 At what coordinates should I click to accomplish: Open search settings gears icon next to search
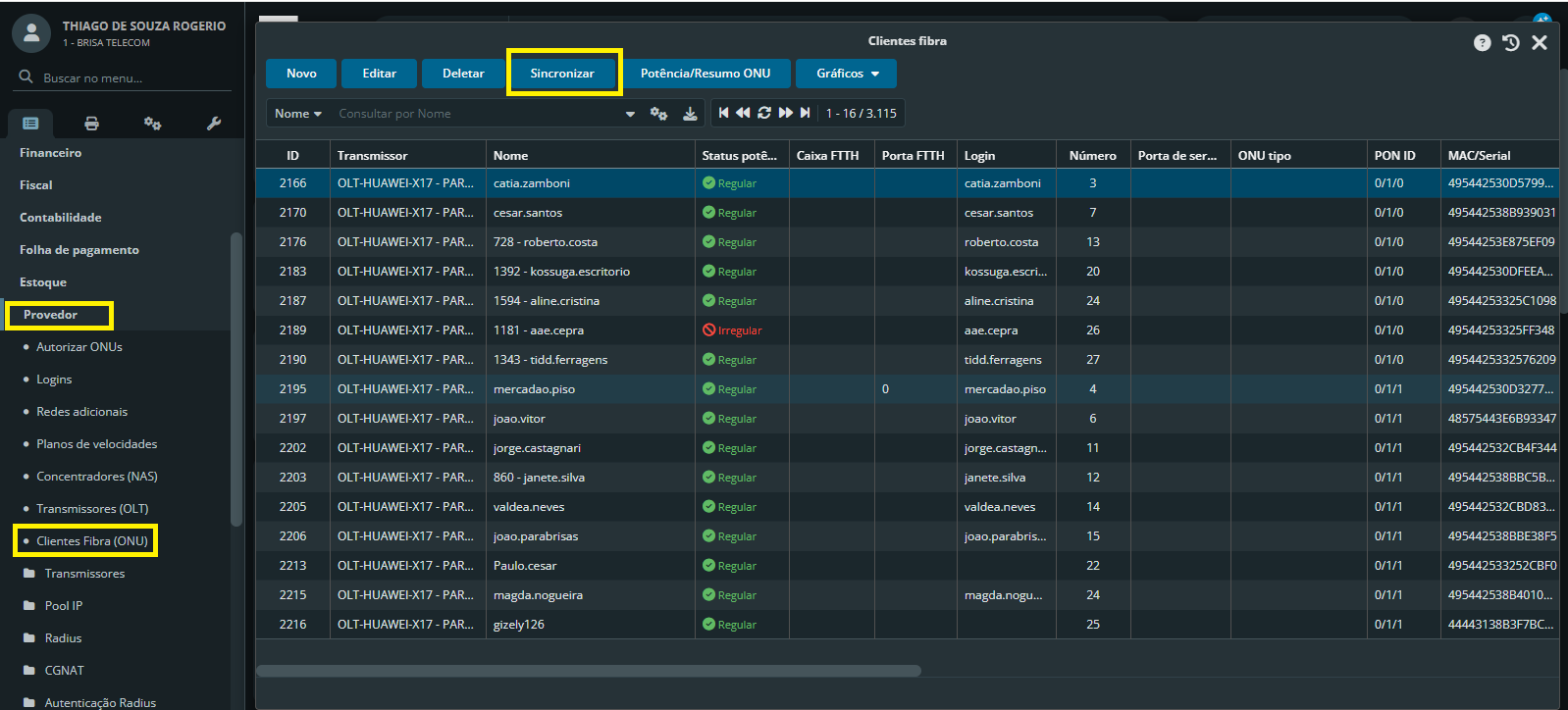click(658, 114)
